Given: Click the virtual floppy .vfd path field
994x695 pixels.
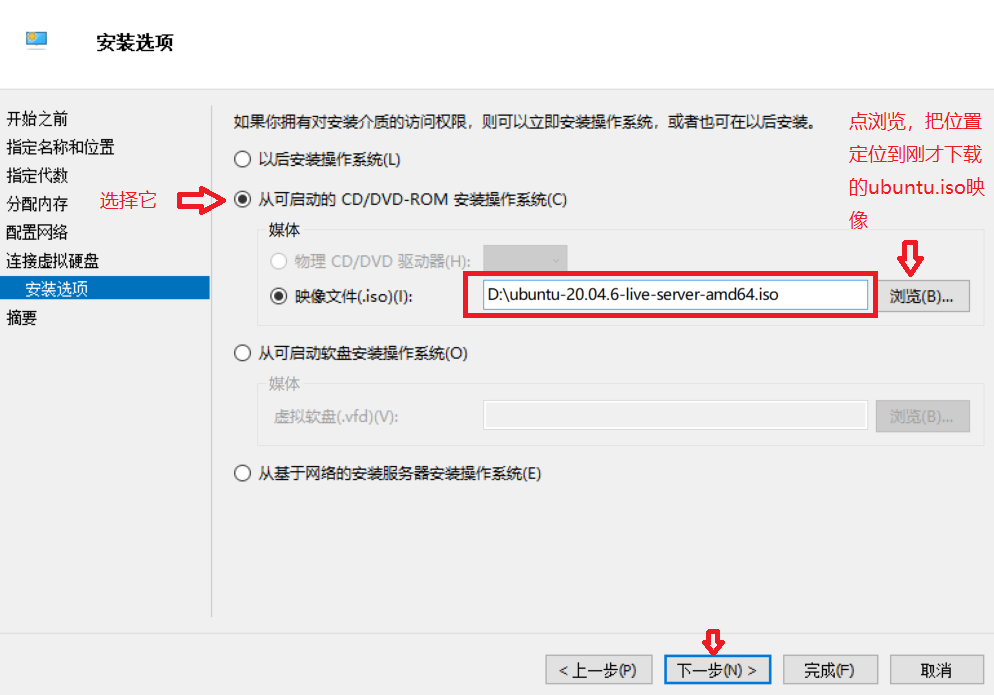Looking at the screenshot, I should pos(675,415).
